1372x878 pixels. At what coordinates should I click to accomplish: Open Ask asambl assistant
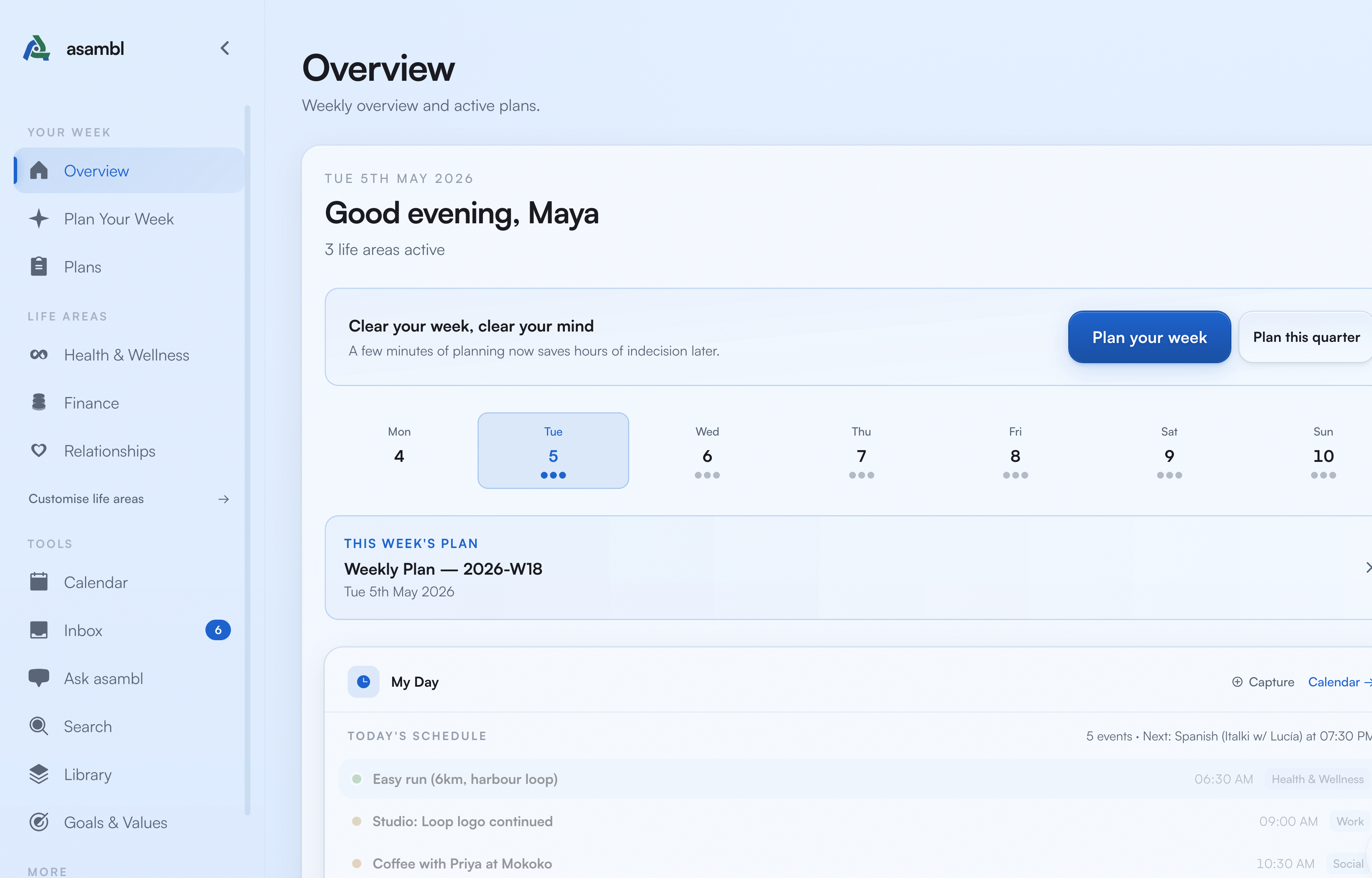pyautogui.click(x=130, y=678)
